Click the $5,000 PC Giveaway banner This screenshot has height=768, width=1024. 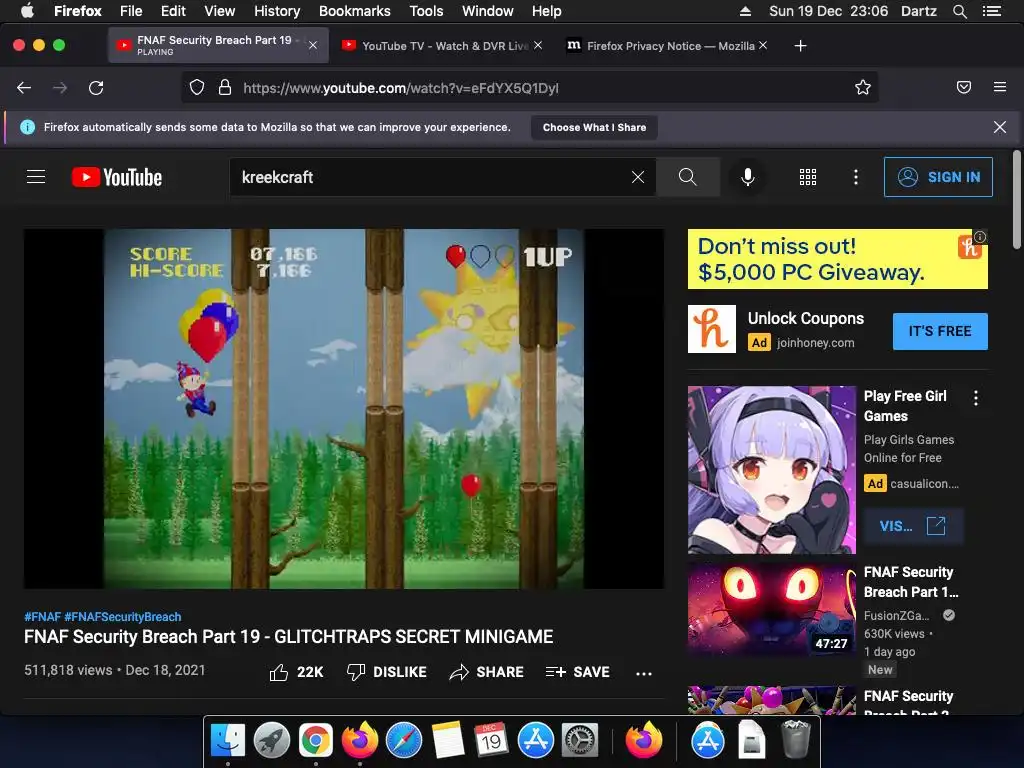[x=837, y=259]
